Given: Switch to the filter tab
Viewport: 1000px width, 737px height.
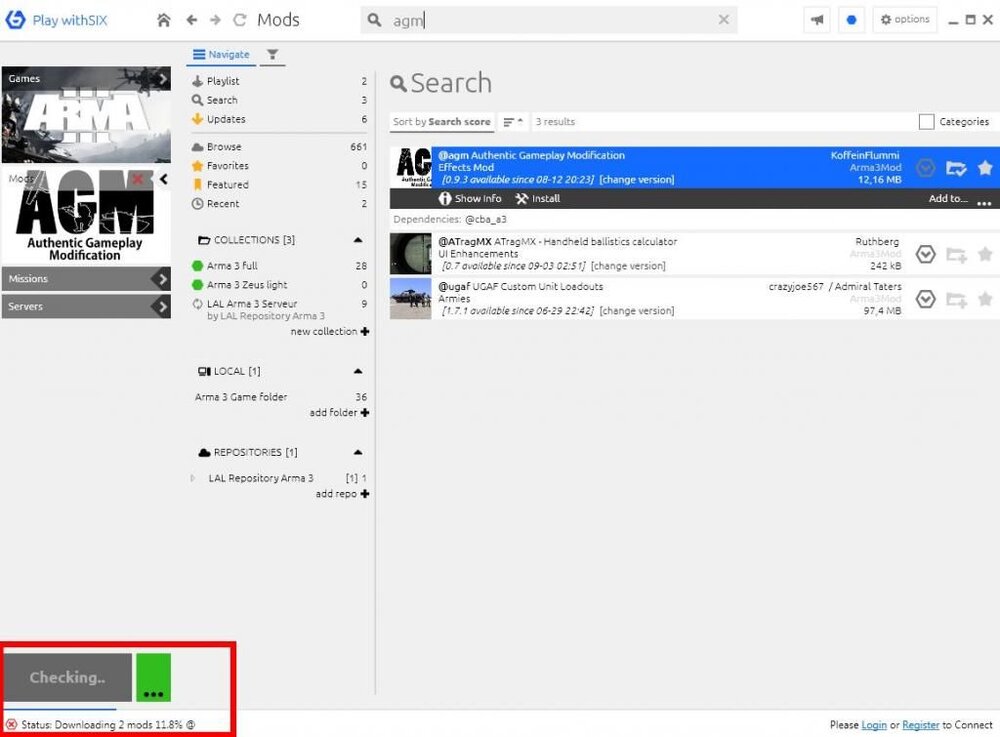Looking at the screenshot, I should (x=272, y=55).
